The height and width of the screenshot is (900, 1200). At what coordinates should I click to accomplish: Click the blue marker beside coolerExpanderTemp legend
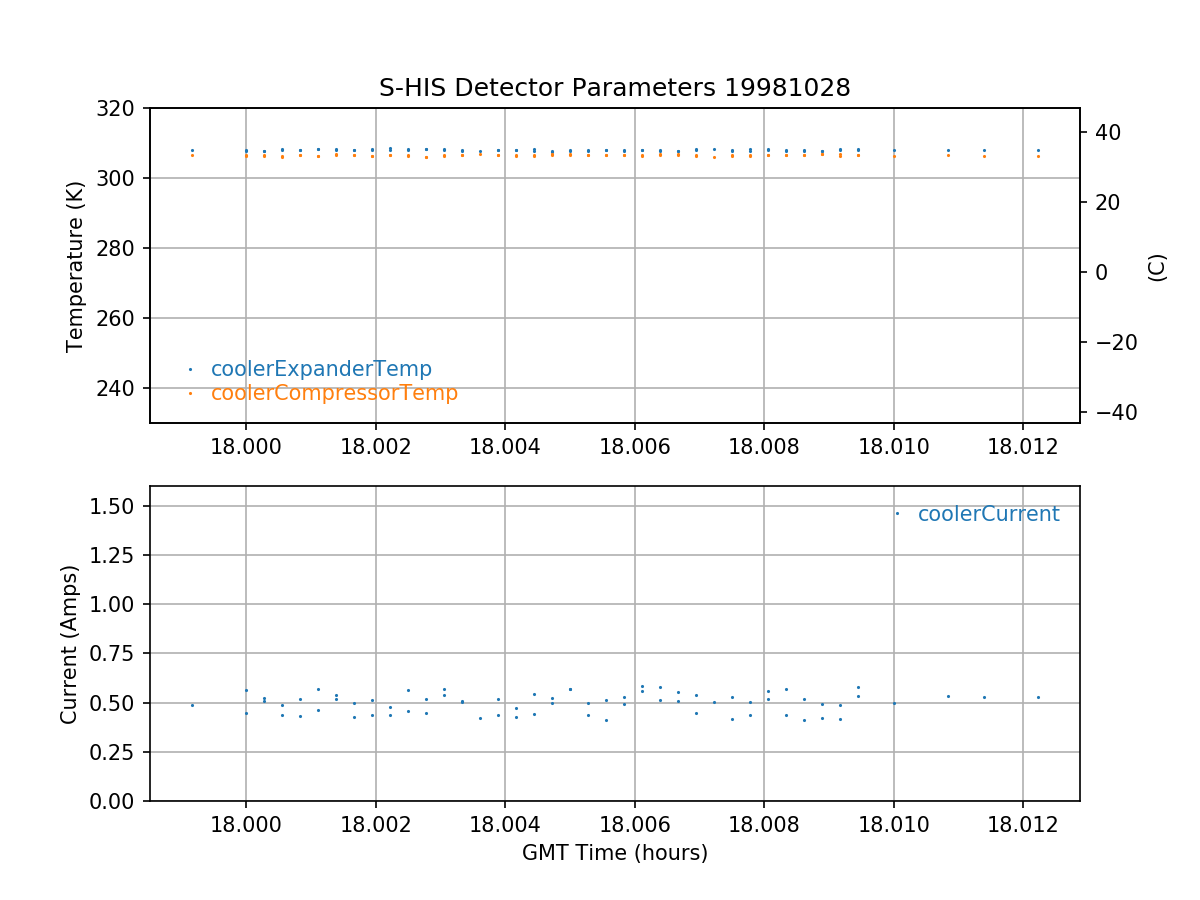click(x=190, y=369)
